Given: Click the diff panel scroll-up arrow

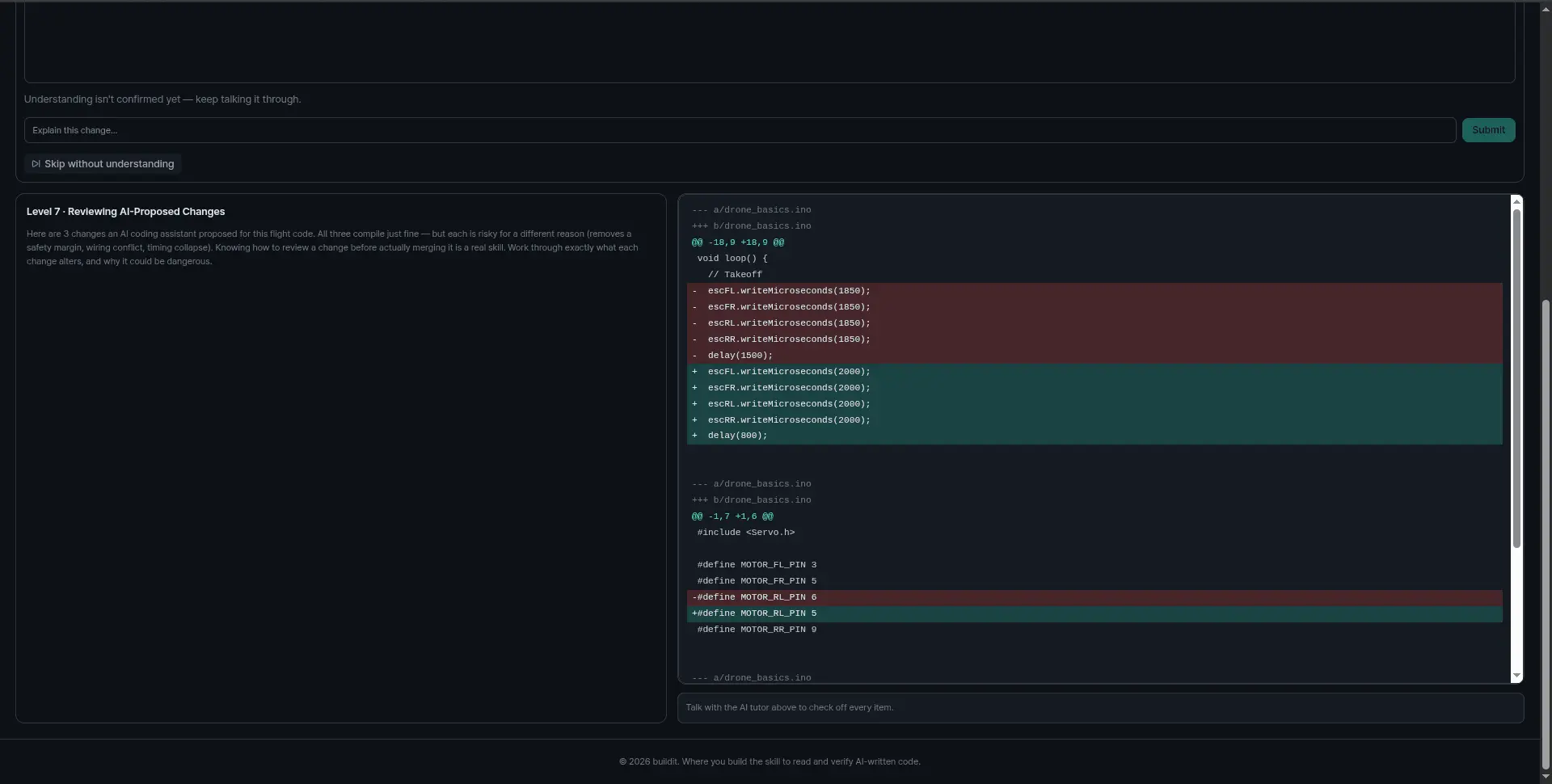Looking at the screenshot, I should (x=1516, y=200).
